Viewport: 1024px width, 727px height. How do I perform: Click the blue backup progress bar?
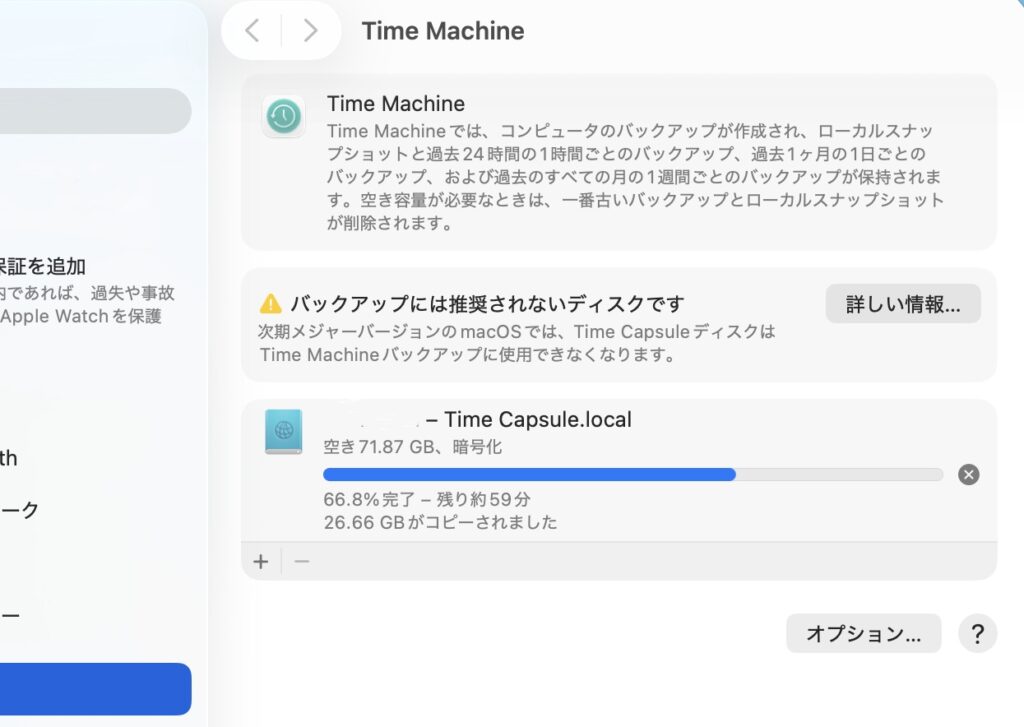tap(633, 474)
